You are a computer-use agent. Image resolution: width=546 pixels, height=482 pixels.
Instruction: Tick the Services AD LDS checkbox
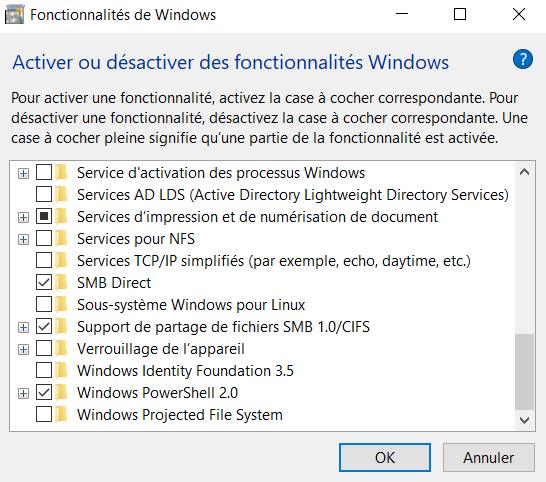coord(44,194)
